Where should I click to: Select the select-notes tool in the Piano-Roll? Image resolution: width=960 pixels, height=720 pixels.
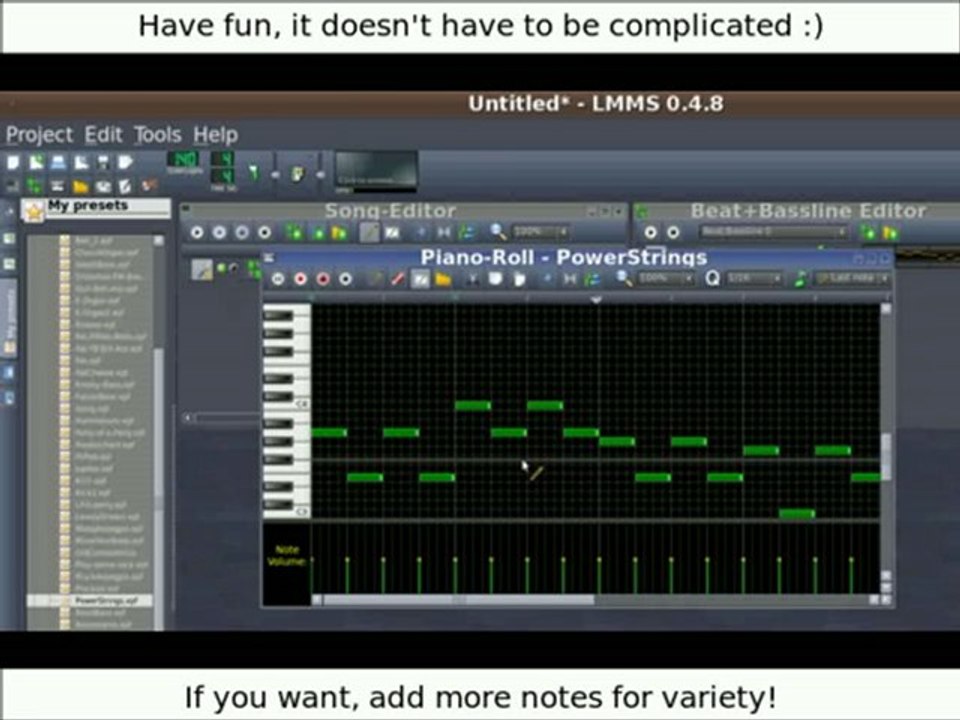(x=421, y=279)
